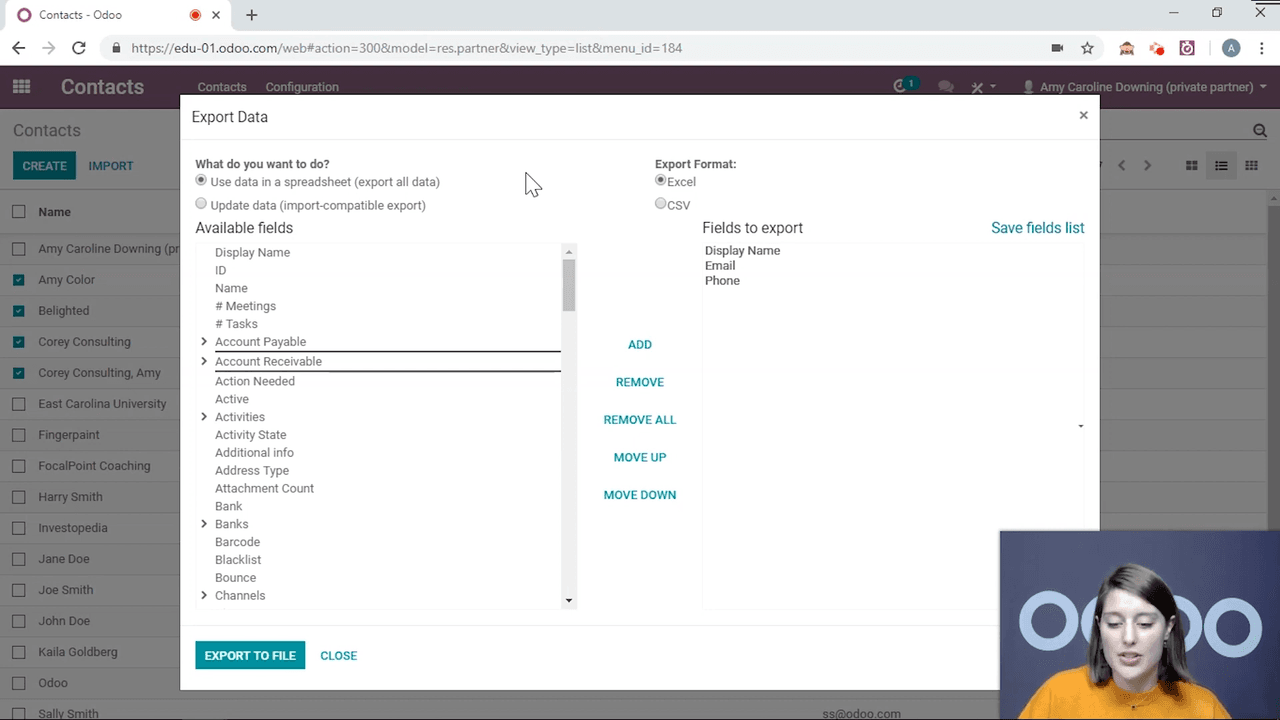Click the EXPORT TO FILE button
The image size is (1280, 720).
tap(250, 655)
